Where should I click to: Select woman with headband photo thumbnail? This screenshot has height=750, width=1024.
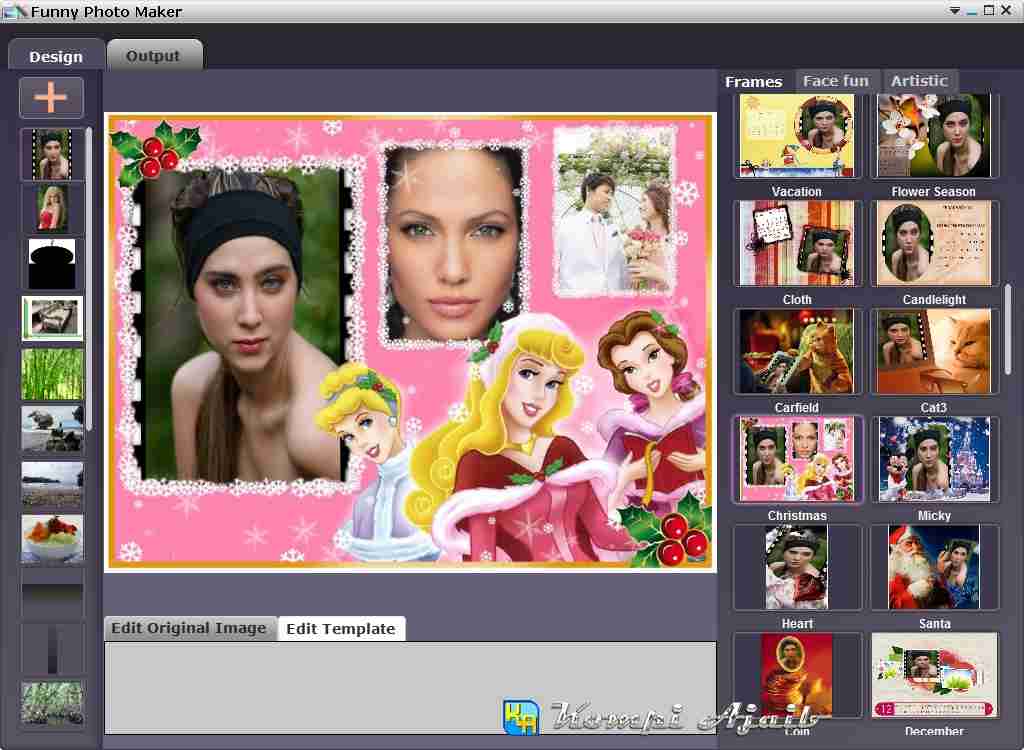(x=52, y=154)
